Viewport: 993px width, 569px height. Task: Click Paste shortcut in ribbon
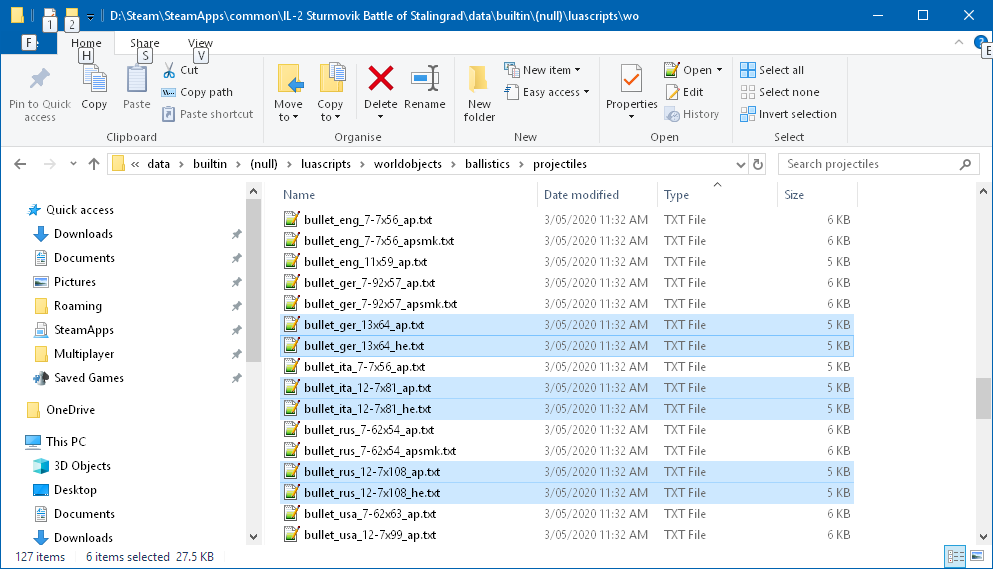click(208, 114)
